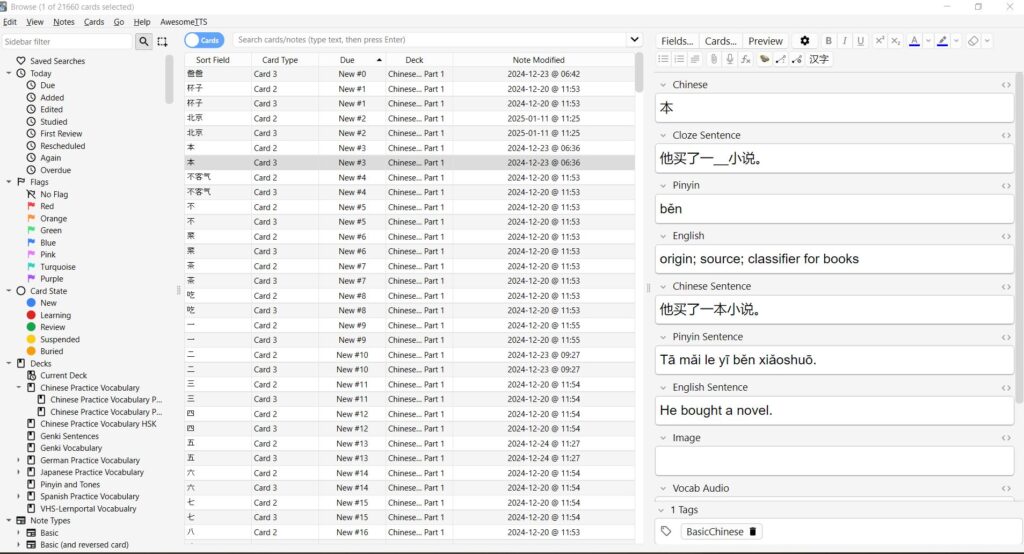Click the Search cards/notes box

click(x=430, y=39)
